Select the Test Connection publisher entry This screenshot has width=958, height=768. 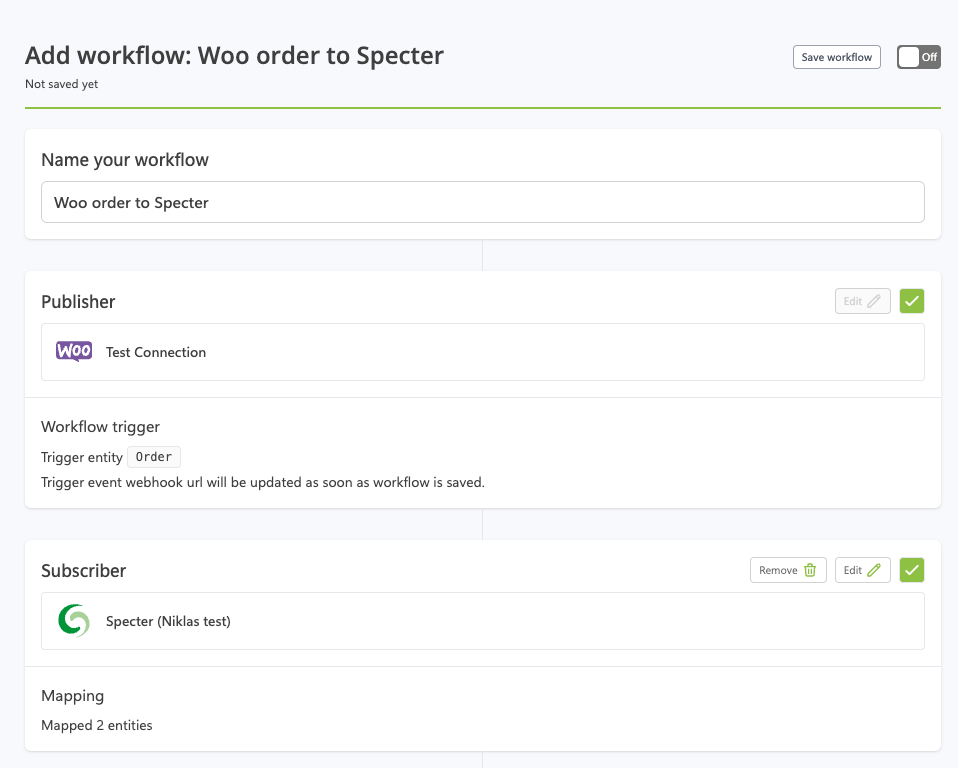(x=156, y=352)
